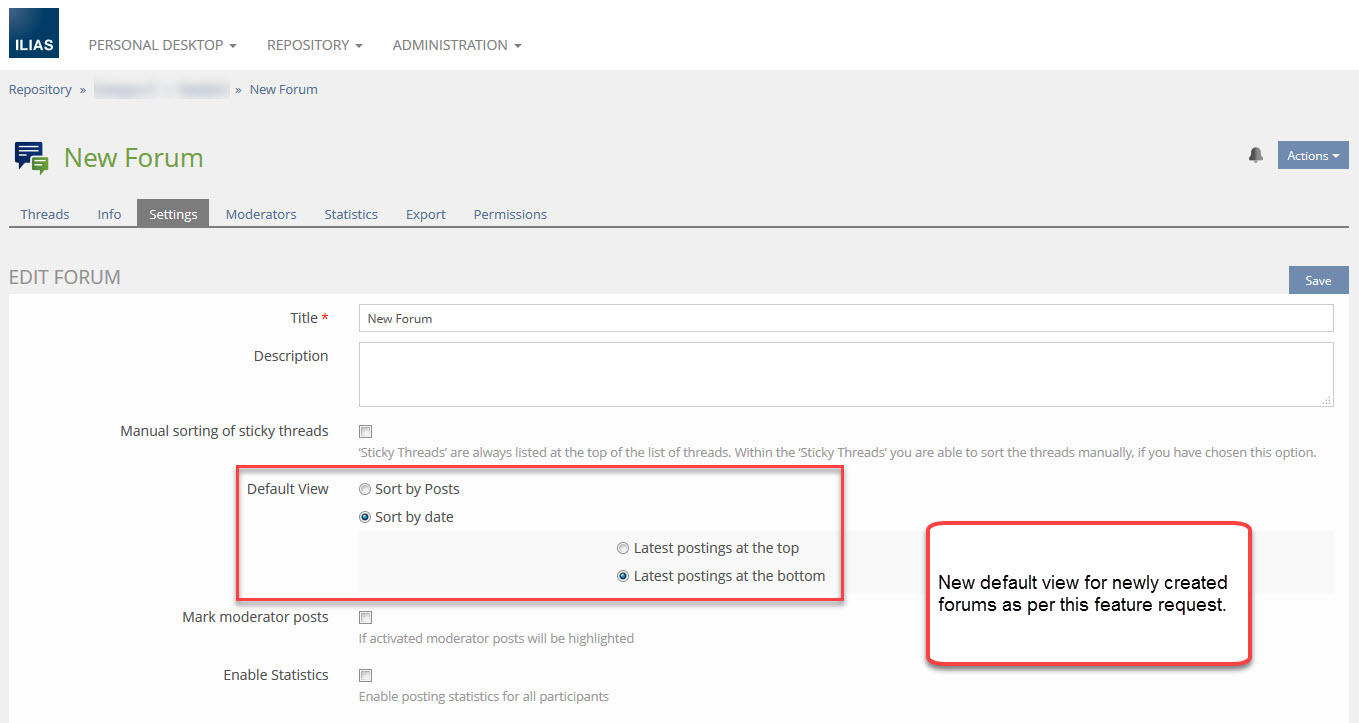Click the forum speech bubble icon
The width and height of the screenshot is (1359, 723).
click(x=31, y=158)
